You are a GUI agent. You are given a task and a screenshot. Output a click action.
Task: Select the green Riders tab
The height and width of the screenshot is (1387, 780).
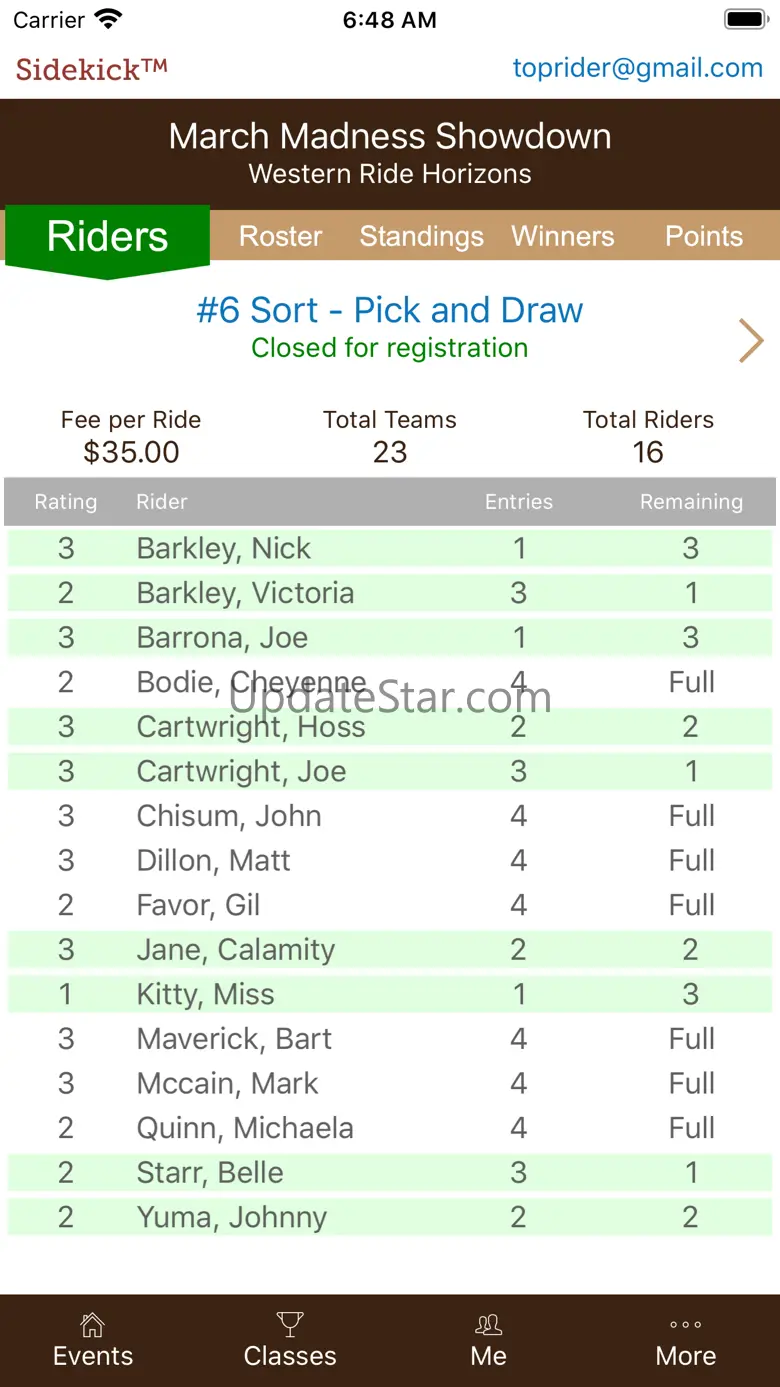pyautogui.click(x=107, y=237)
